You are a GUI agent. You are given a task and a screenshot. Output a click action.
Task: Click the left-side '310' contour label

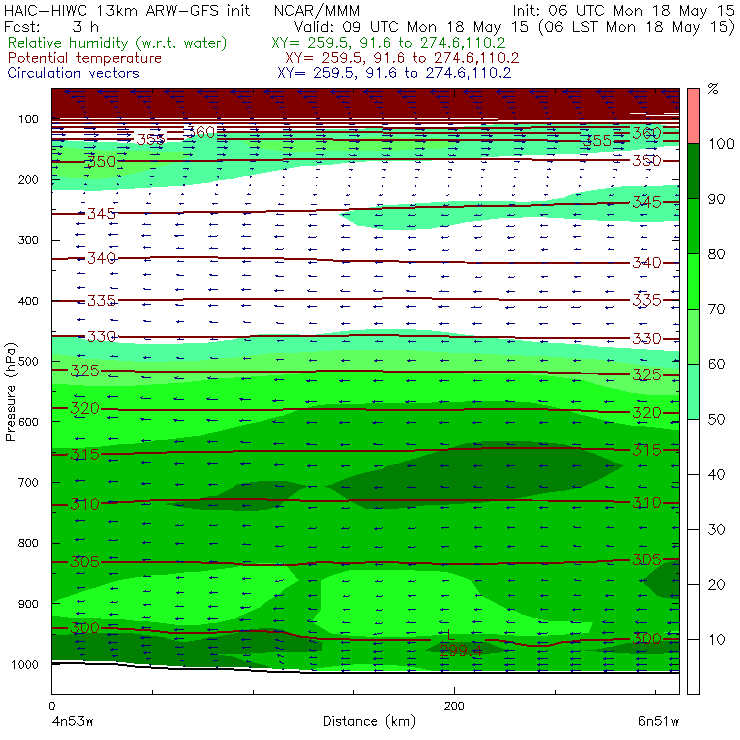coord(85,505)
